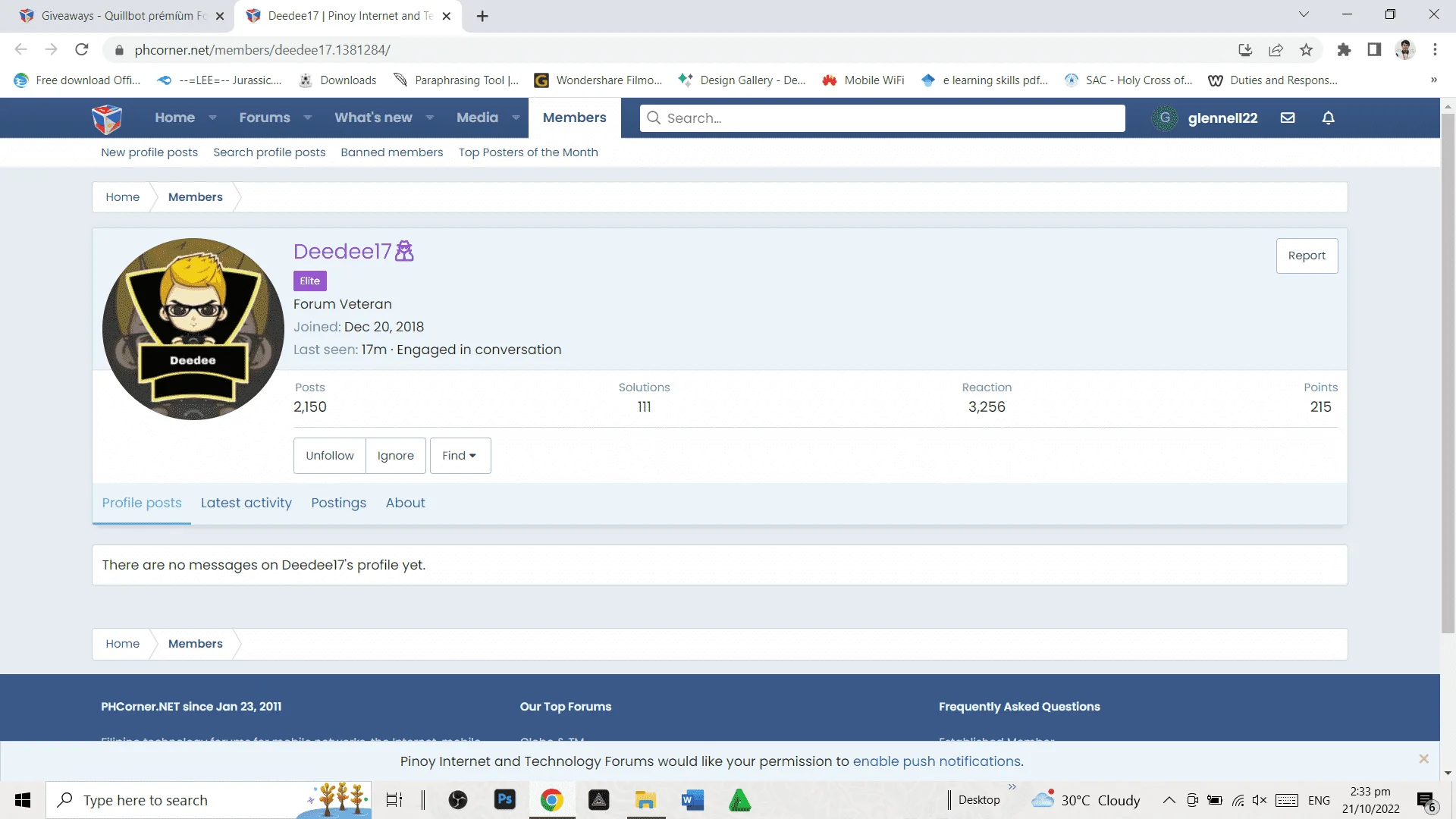Expand the Forums menu dropdown arrow

(308, 118)
